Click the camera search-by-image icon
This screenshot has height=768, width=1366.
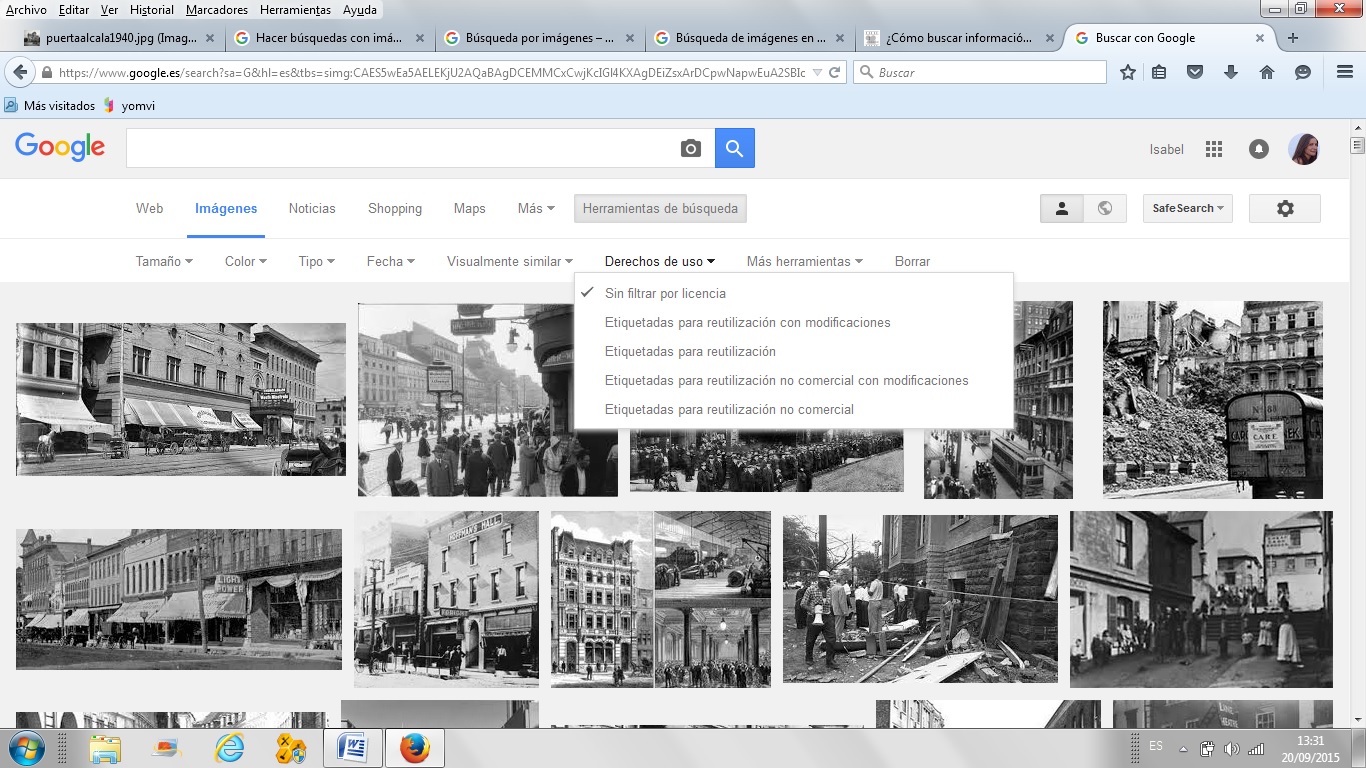point(690,149)
